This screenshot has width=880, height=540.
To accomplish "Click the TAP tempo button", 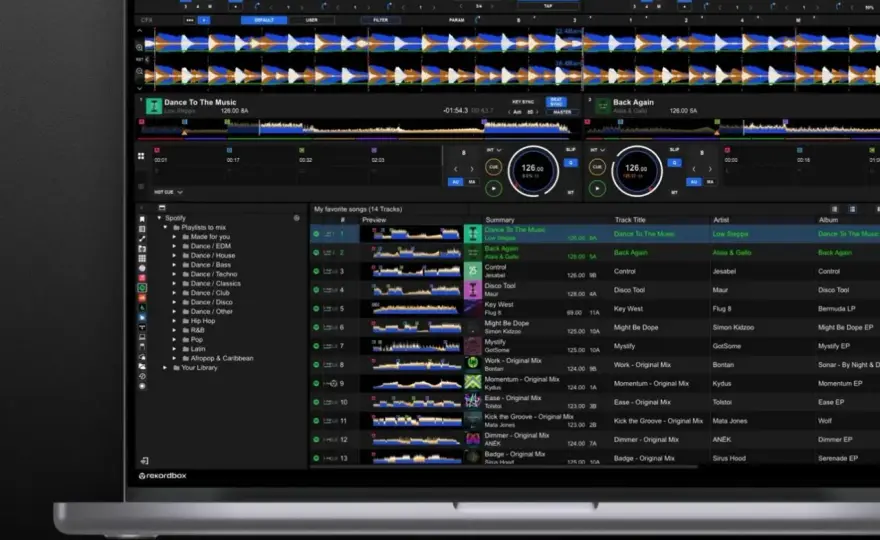I will (548, 6).
